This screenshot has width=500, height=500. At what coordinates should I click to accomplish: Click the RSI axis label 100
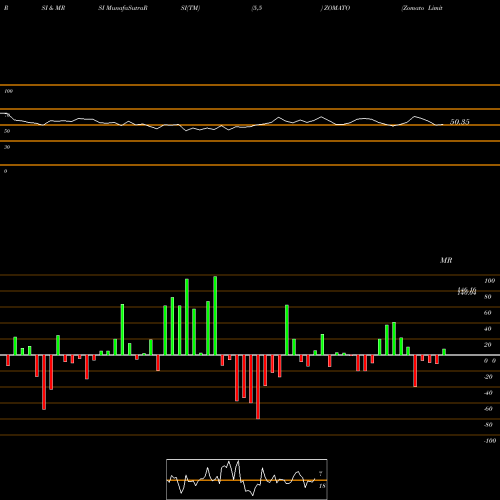8,91
